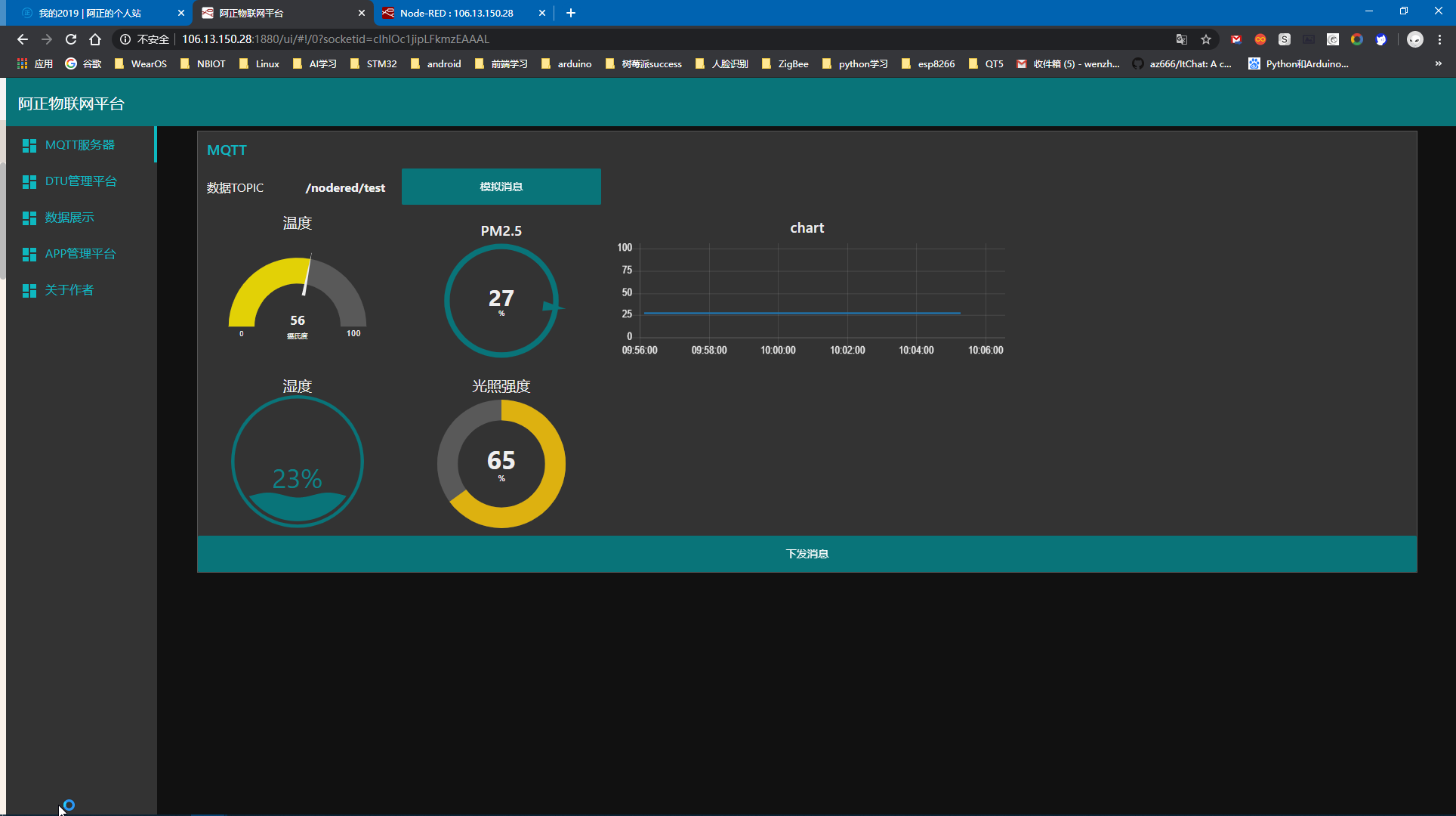
Task: Click the Google colored ring extension
Action: (1357, 39)
